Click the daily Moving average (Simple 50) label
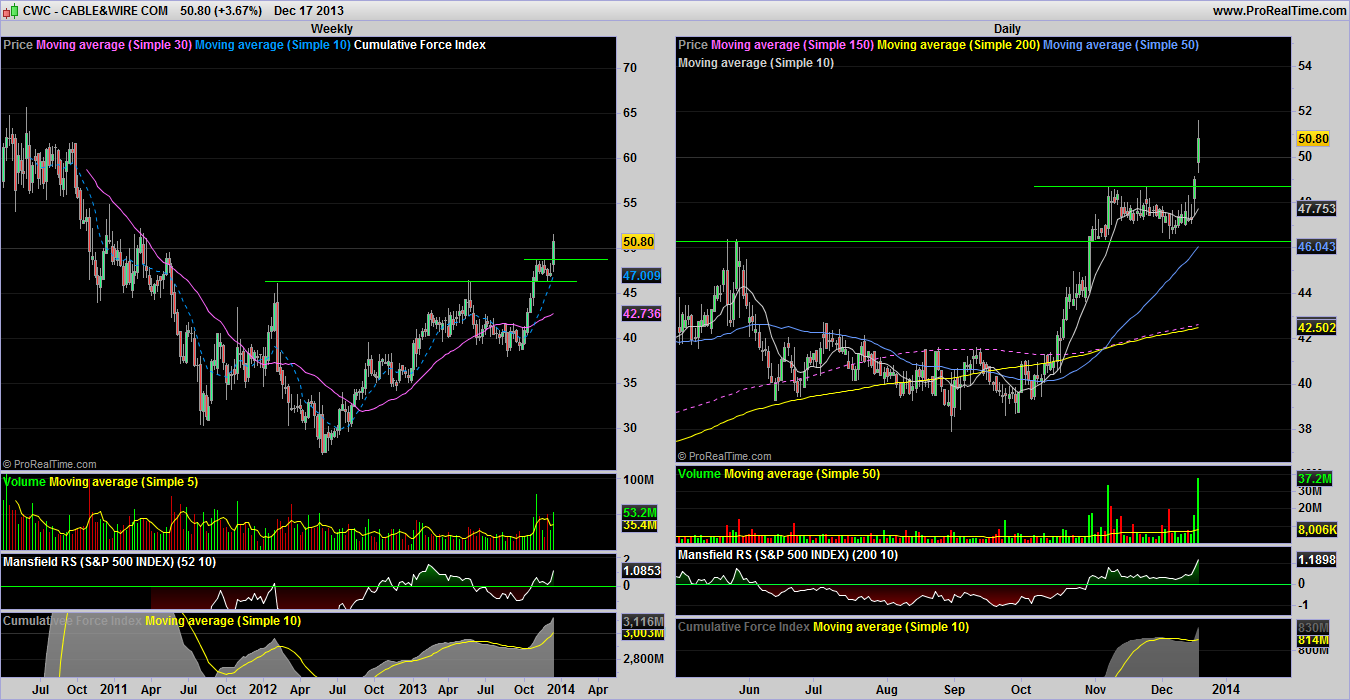 tap(1120, 45)
